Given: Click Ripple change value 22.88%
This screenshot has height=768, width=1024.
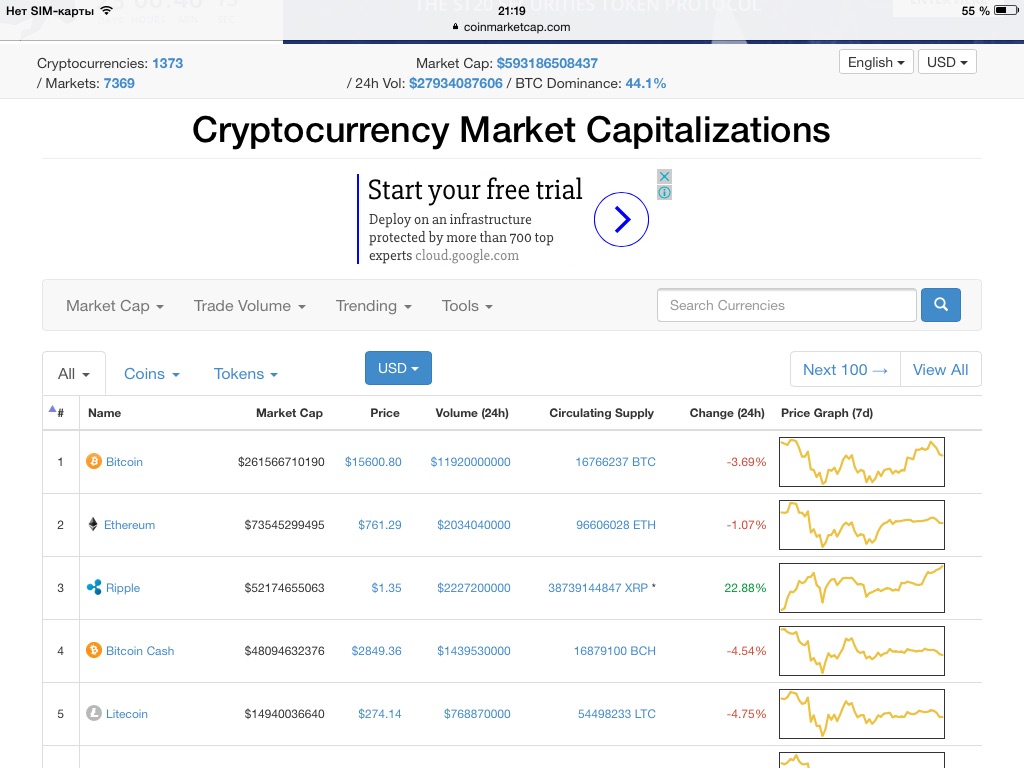Looking at the screenshot, I should tap(745, 588).
